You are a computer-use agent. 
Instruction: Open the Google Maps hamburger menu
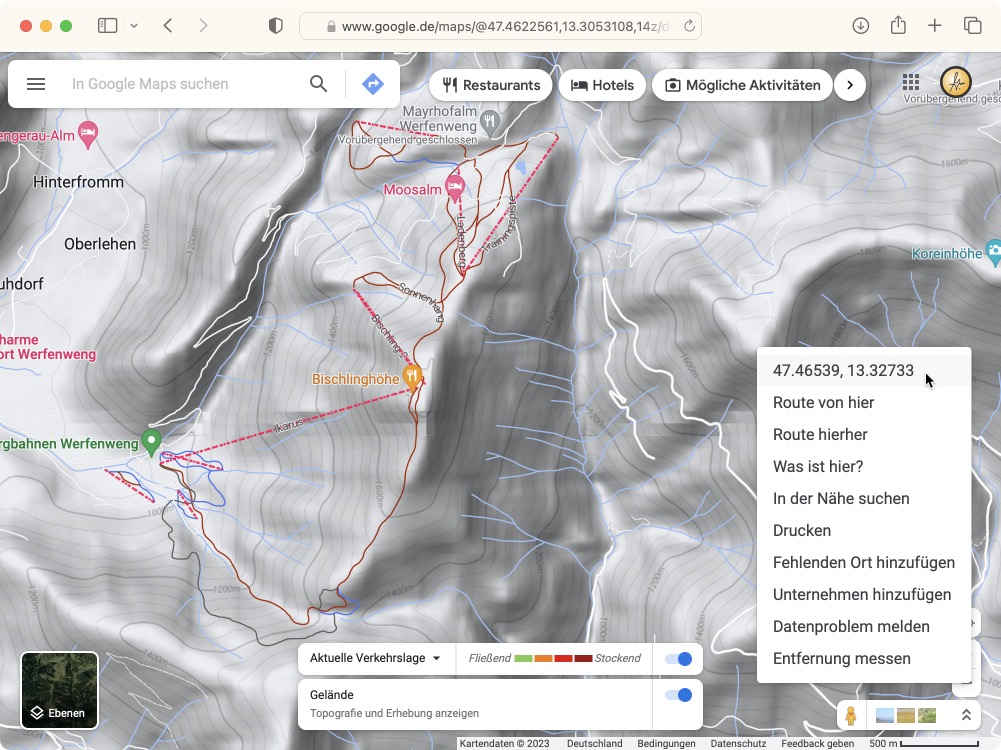[x=36, y=84]
